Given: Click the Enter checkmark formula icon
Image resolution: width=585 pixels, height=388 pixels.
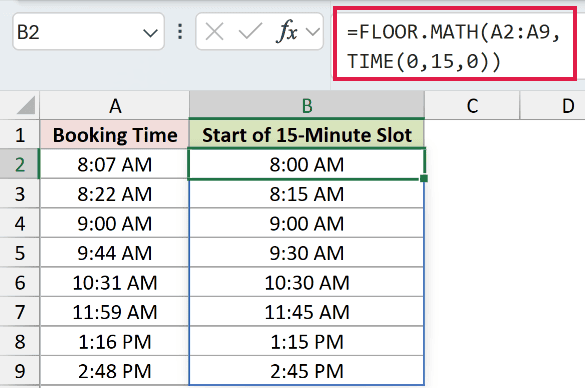Looking at the screenshot, I should click(x=250, y=32).
